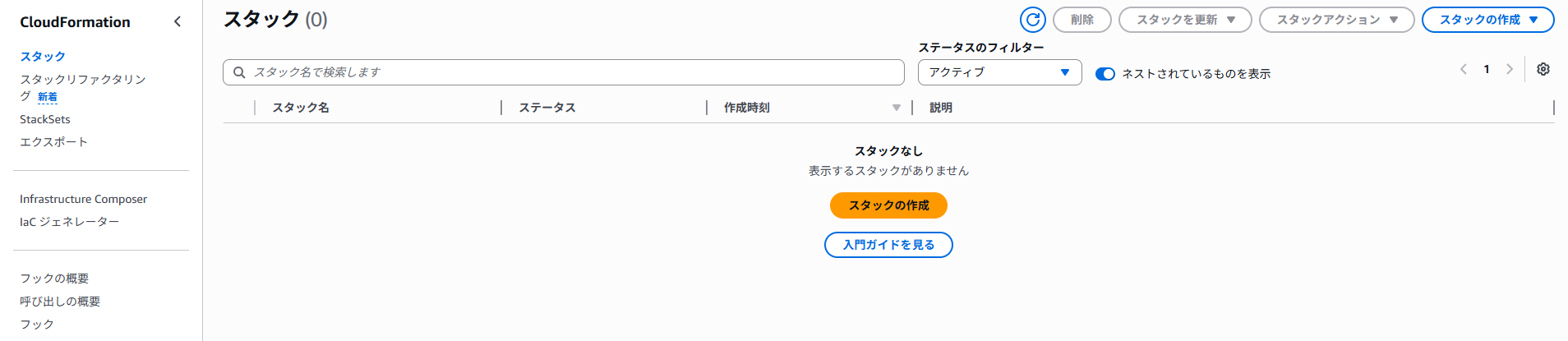Click the orange スタックの作成 button
This screenshot has height=341, width=1568.
(x=888, y=205)
